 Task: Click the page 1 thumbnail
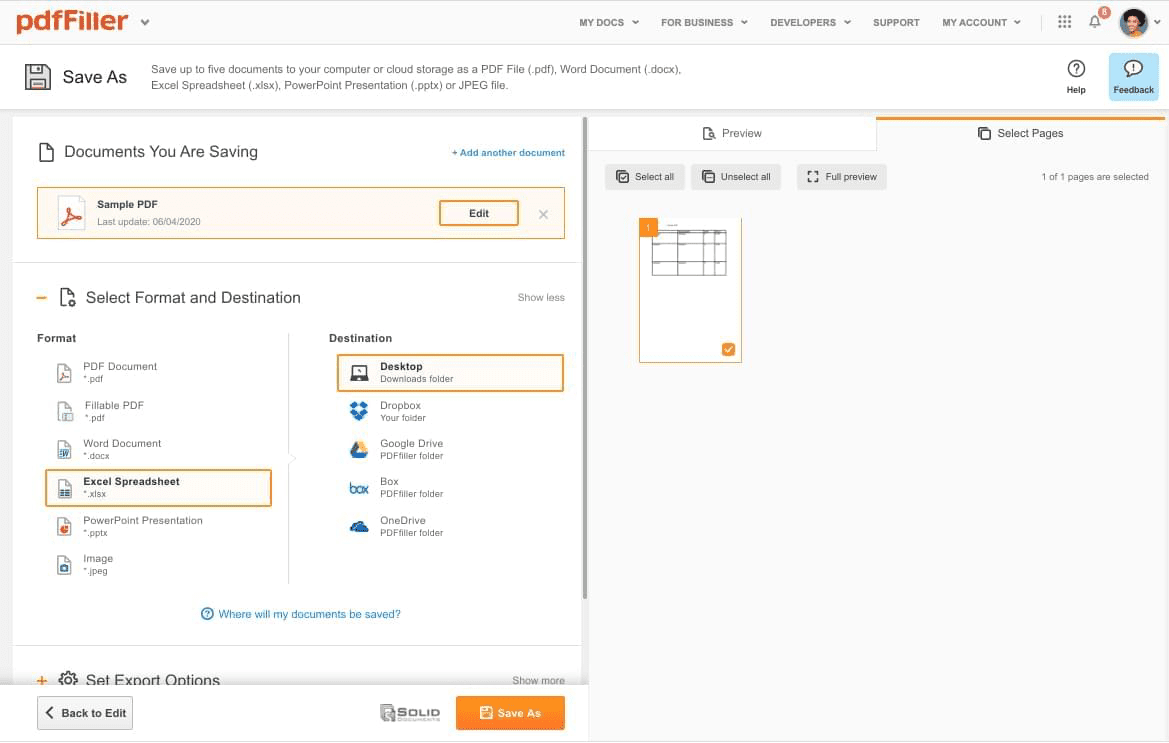pyautogui.click(x=690, y=290)
